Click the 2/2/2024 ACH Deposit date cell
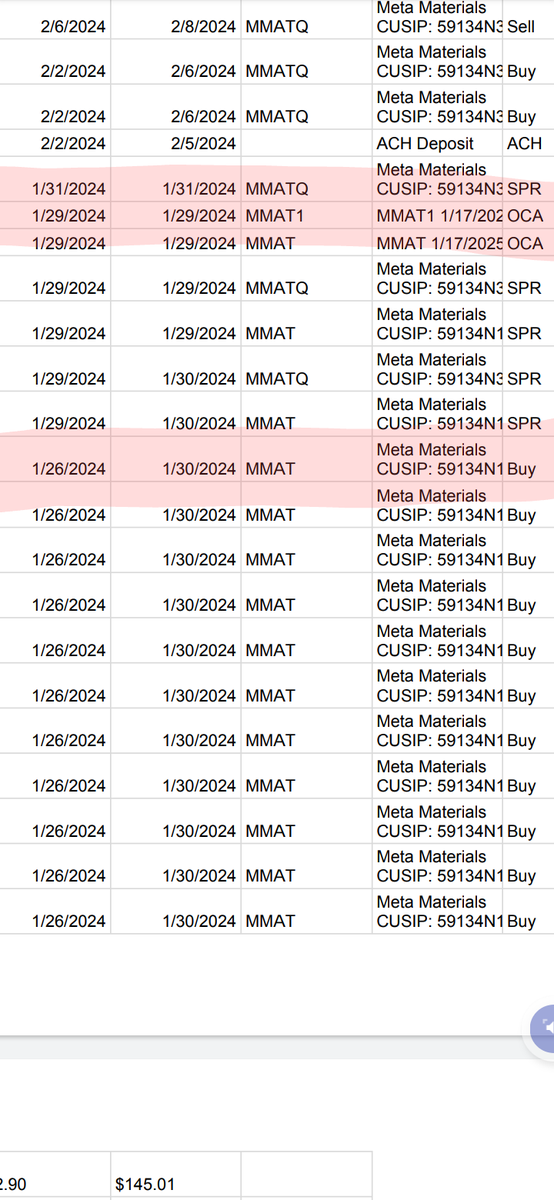554x1200 pixels. (55, 143)
